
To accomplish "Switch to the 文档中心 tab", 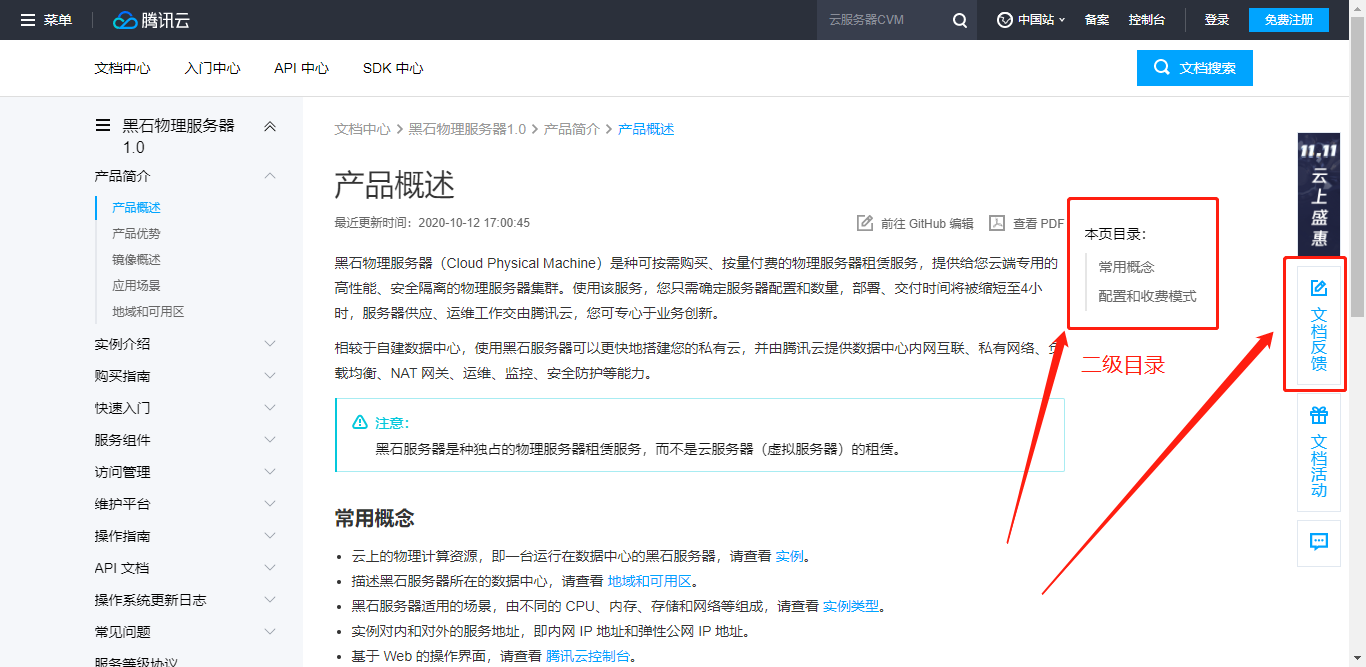I will point(122,68).
